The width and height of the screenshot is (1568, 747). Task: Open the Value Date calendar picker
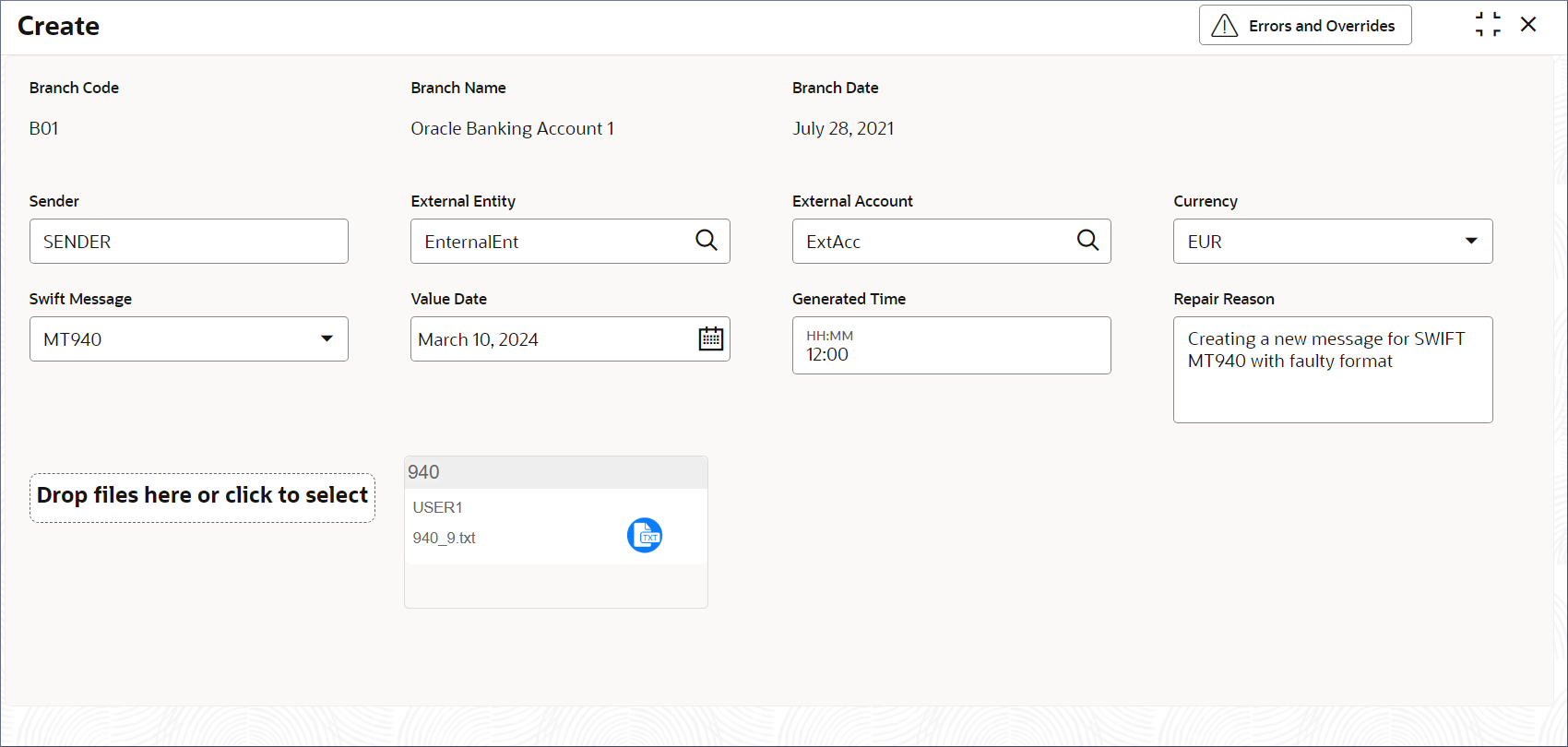point(711,339)
